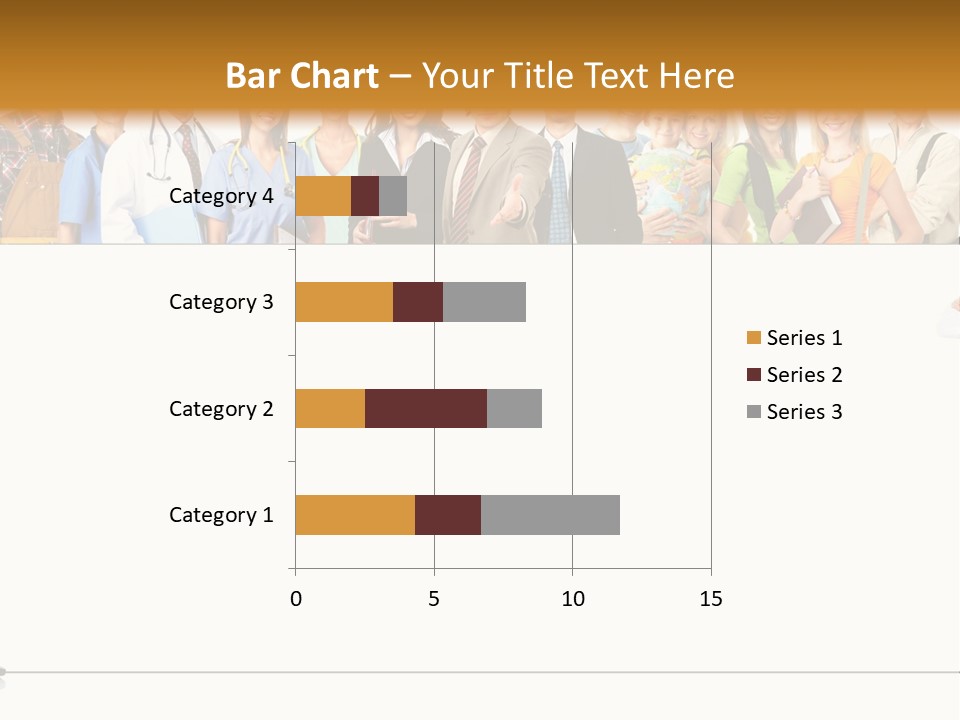Select Category 1 gray Series 3 bar
Screen dimensions: 960x720
[x=550, y=515]
